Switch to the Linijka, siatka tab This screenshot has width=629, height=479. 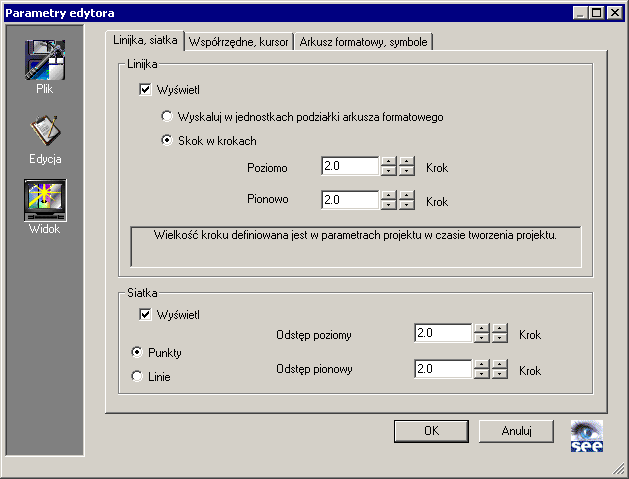coord(145,40)
